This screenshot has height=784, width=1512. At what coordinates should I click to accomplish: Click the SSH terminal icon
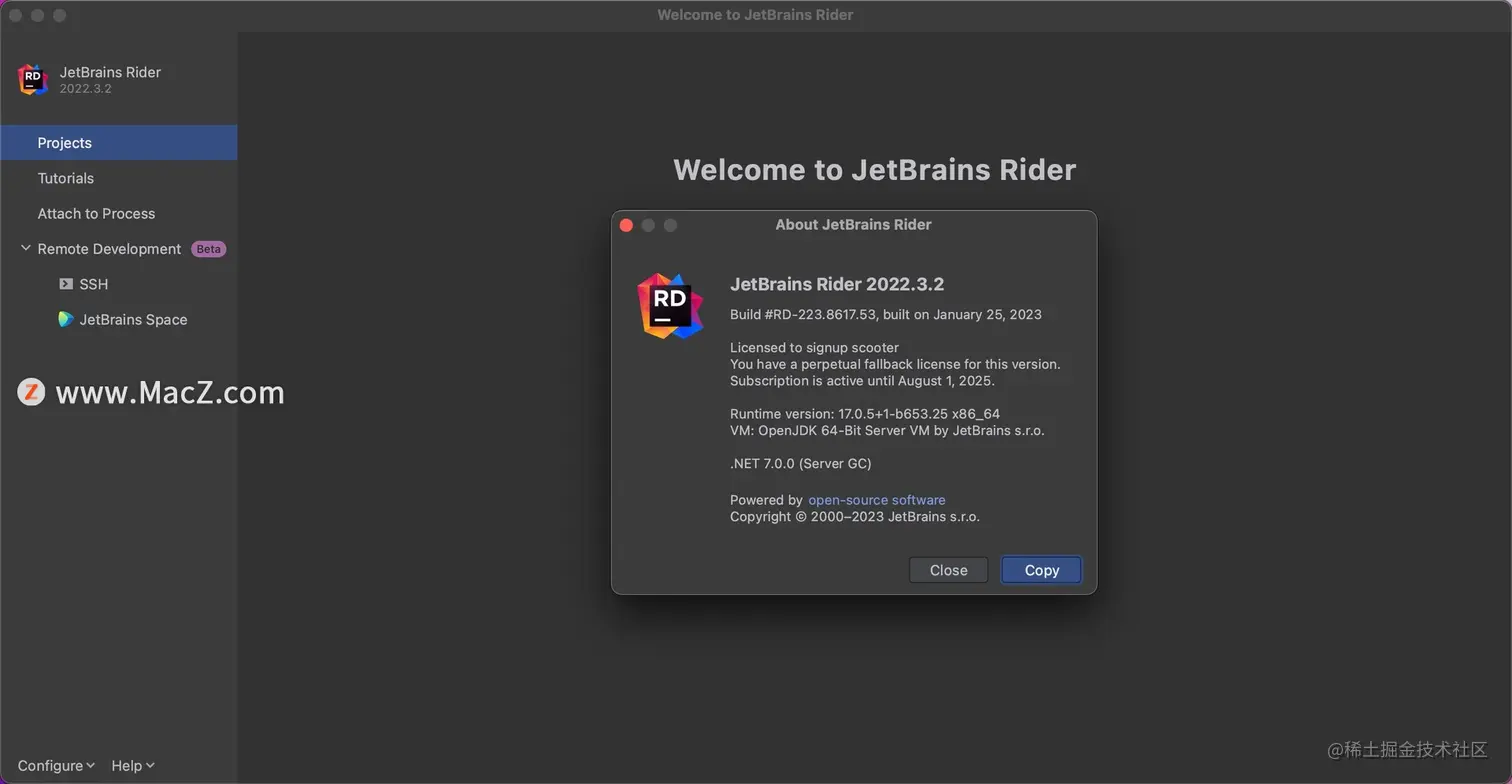click(66, 284)
